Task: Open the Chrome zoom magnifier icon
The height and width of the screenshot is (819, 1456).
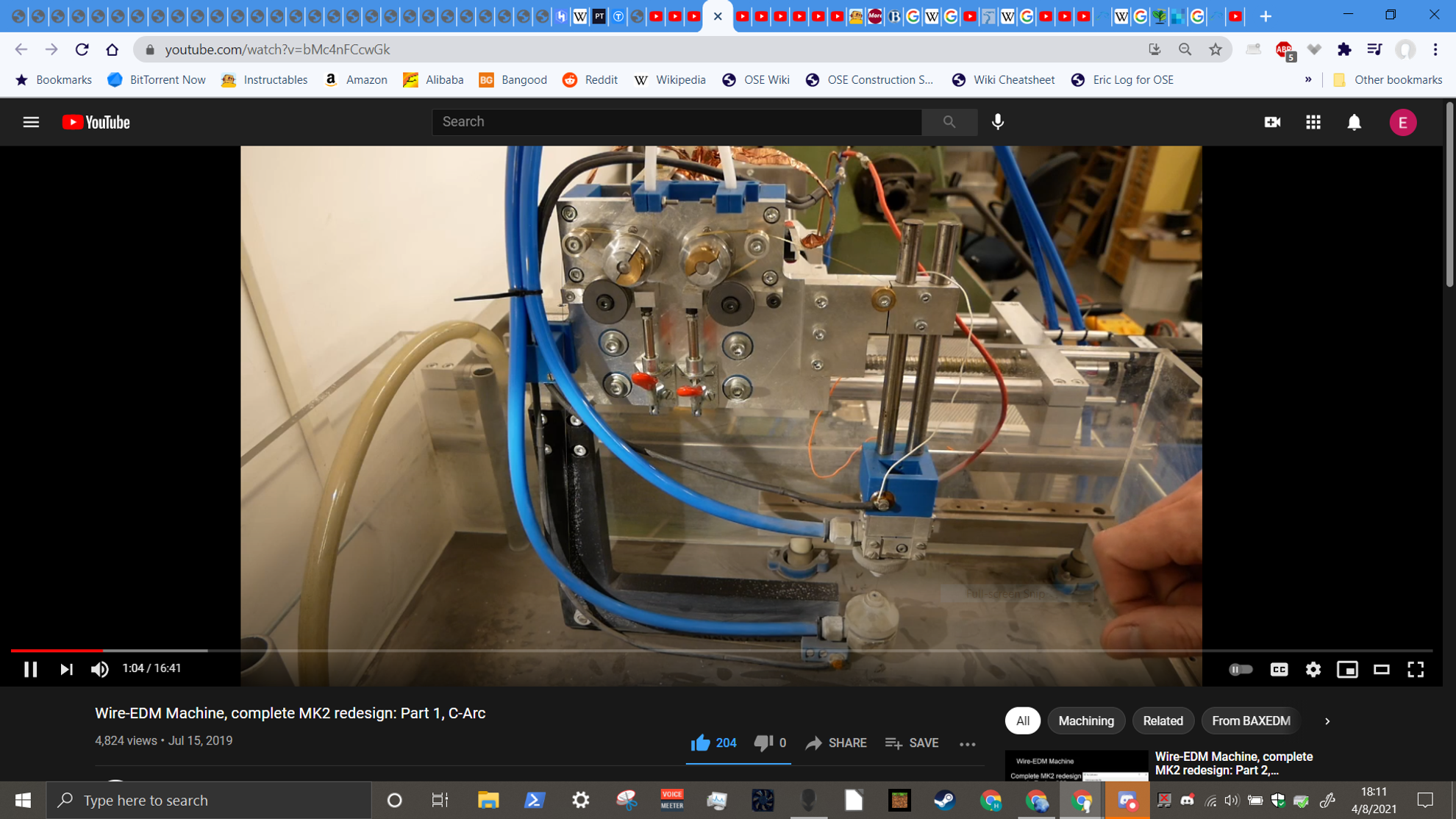Action: click(1185, 49)
